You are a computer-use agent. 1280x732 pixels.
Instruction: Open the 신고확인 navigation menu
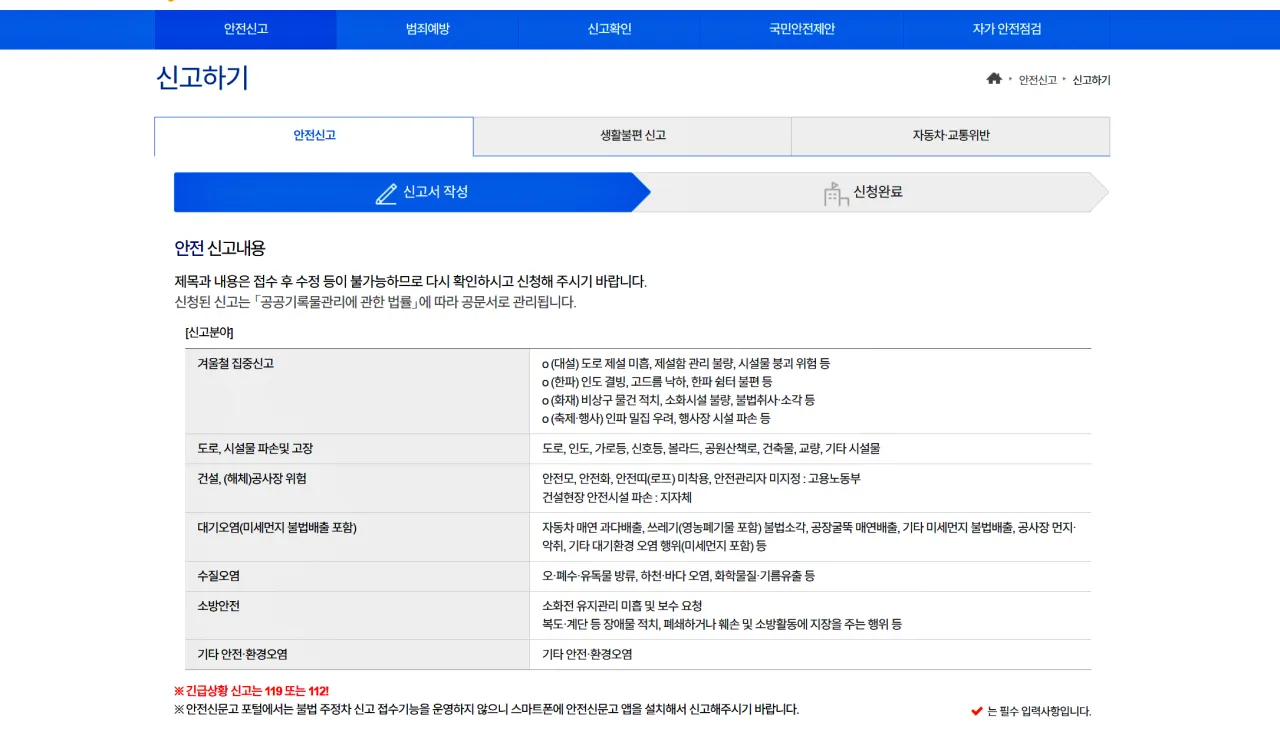click(609, 29)
